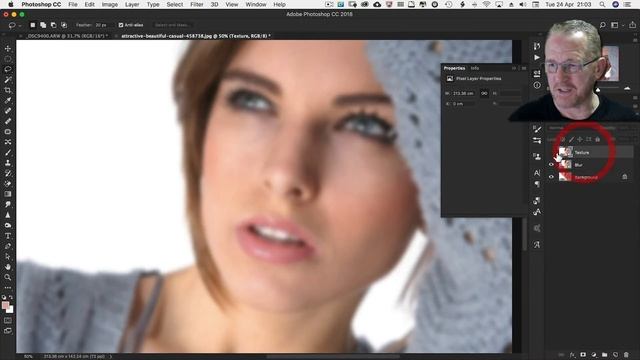Select the Hand tool

(8, 267)
